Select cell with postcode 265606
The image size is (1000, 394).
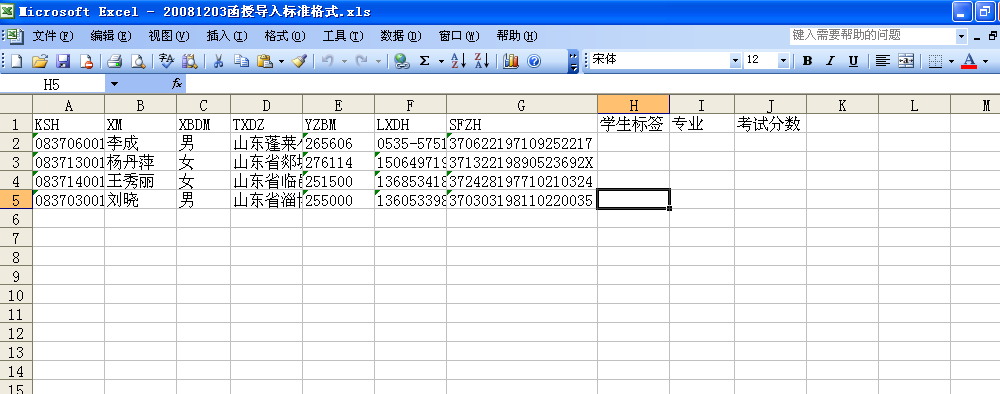pyautogui.click(x=338, y=143)
